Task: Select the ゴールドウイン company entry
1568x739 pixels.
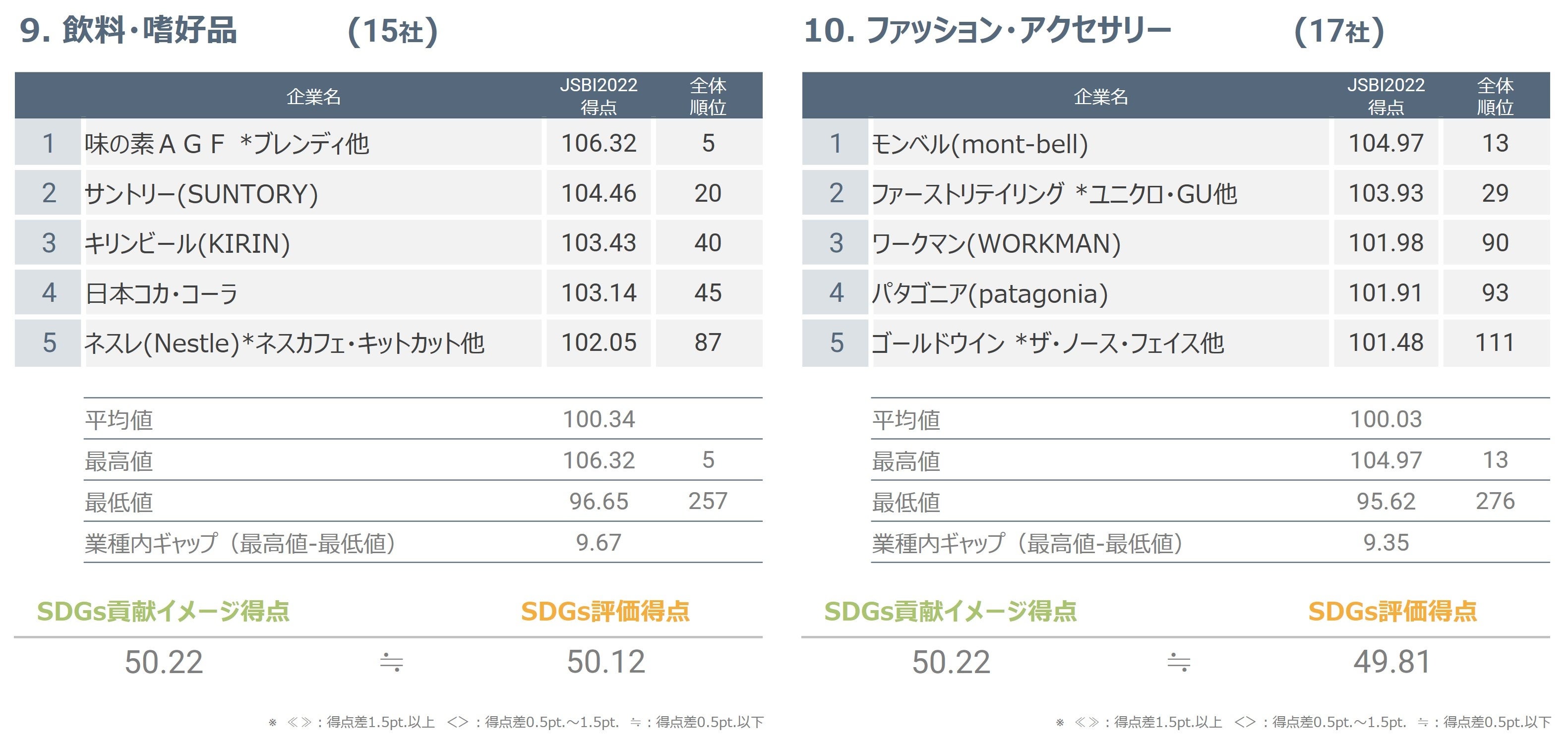Action: [1047, 343]
